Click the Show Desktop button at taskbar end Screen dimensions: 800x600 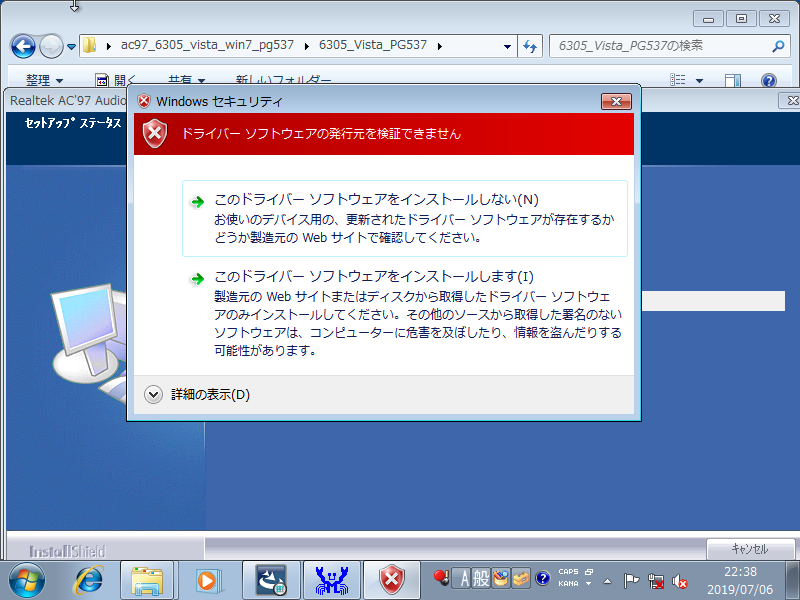[792, 581]
